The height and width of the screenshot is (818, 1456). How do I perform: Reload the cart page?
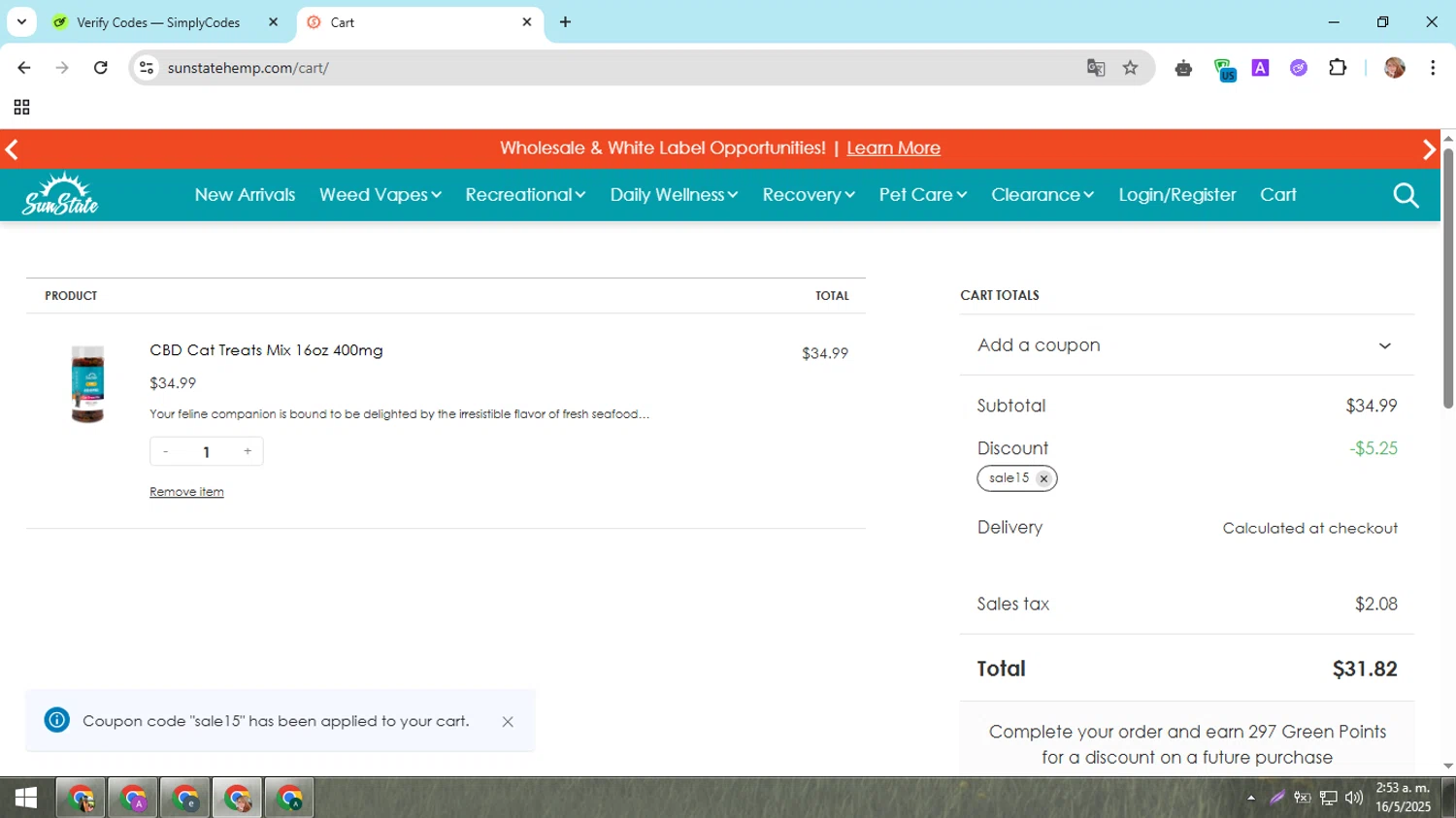pyautogui.click(x=101, y=68)
